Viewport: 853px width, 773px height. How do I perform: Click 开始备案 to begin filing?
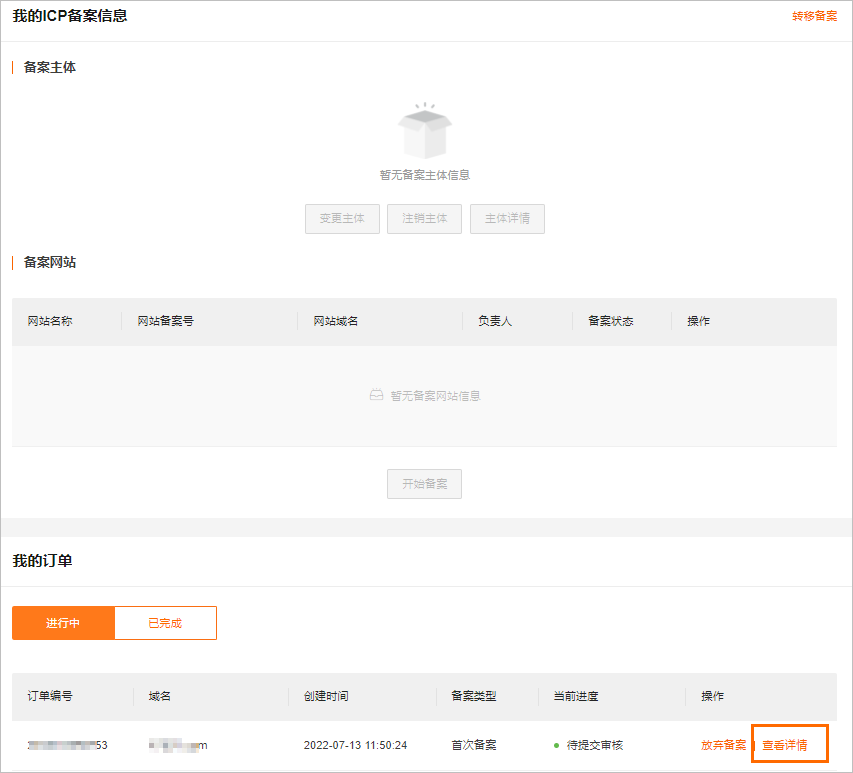[424, 483]
